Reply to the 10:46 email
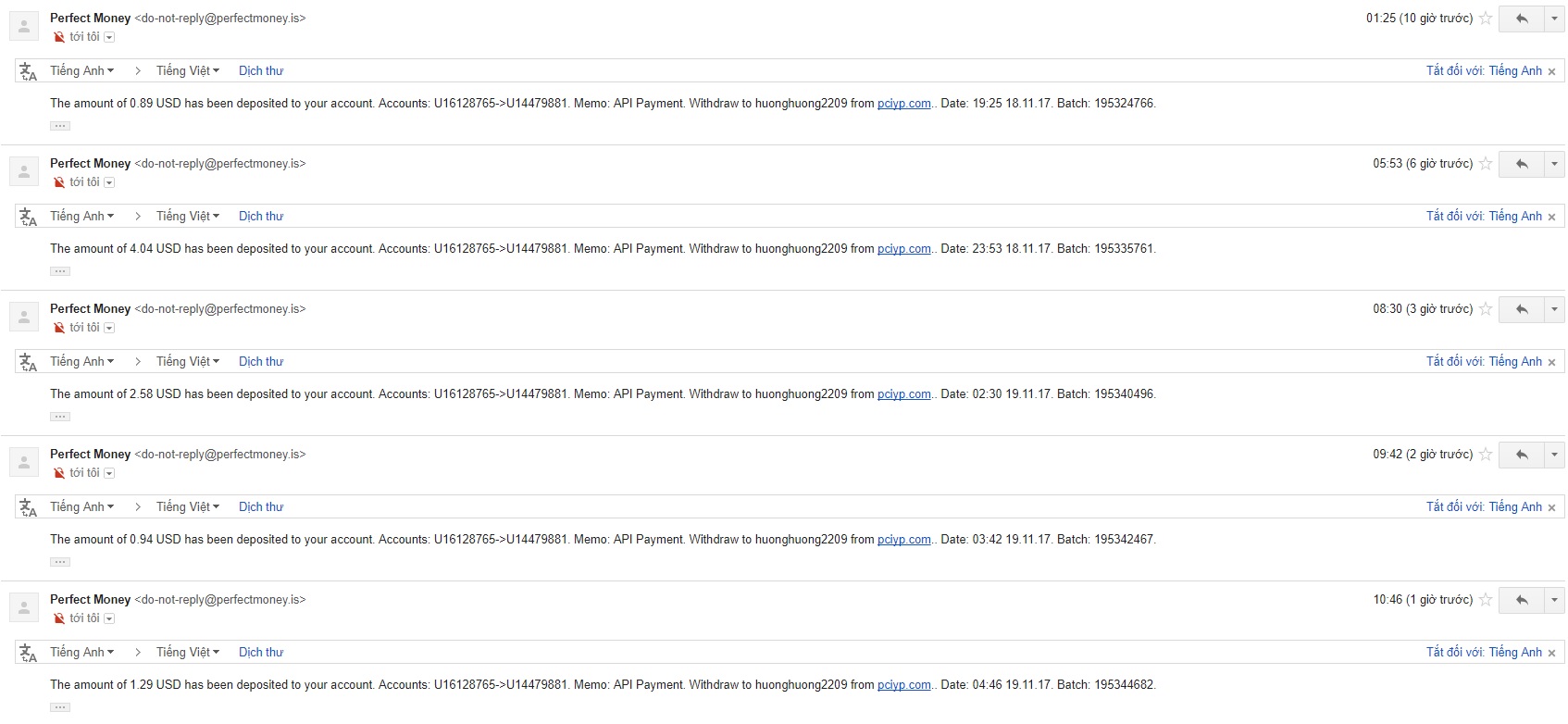Image resolution: width=1568 pixels, height=724 pixels. 1521,600
